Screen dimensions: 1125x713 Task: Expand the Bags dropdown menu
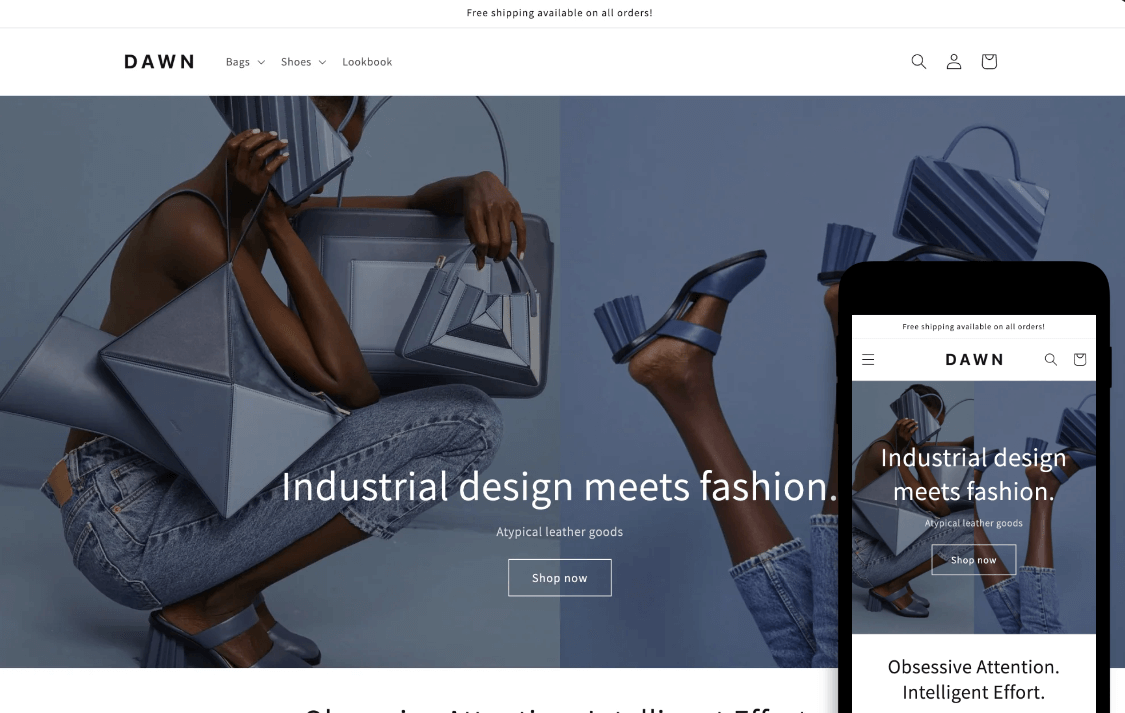tap(245, 62)
